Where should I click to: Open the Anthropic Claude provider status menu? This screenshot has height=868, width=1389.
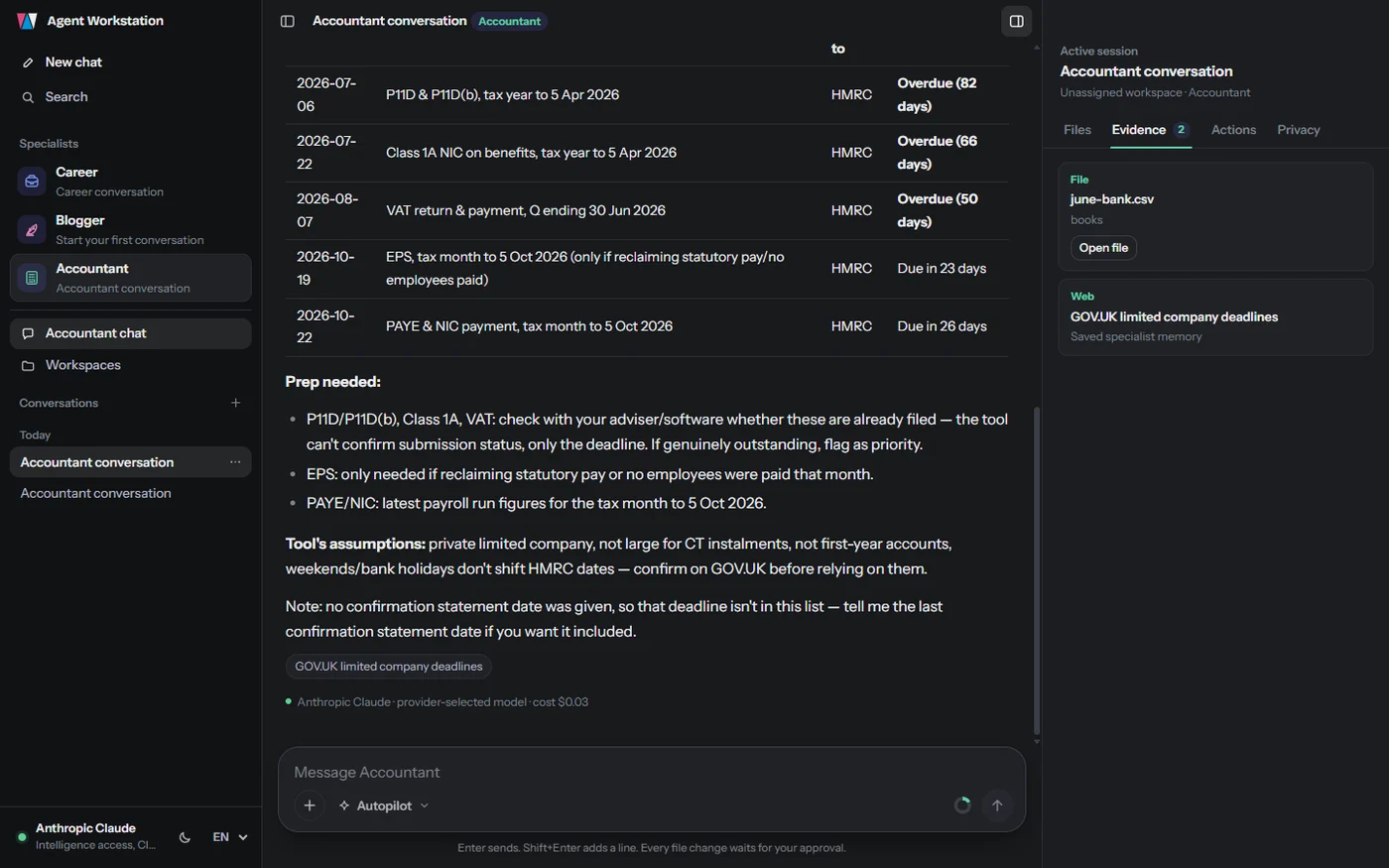tap(86, 836)
